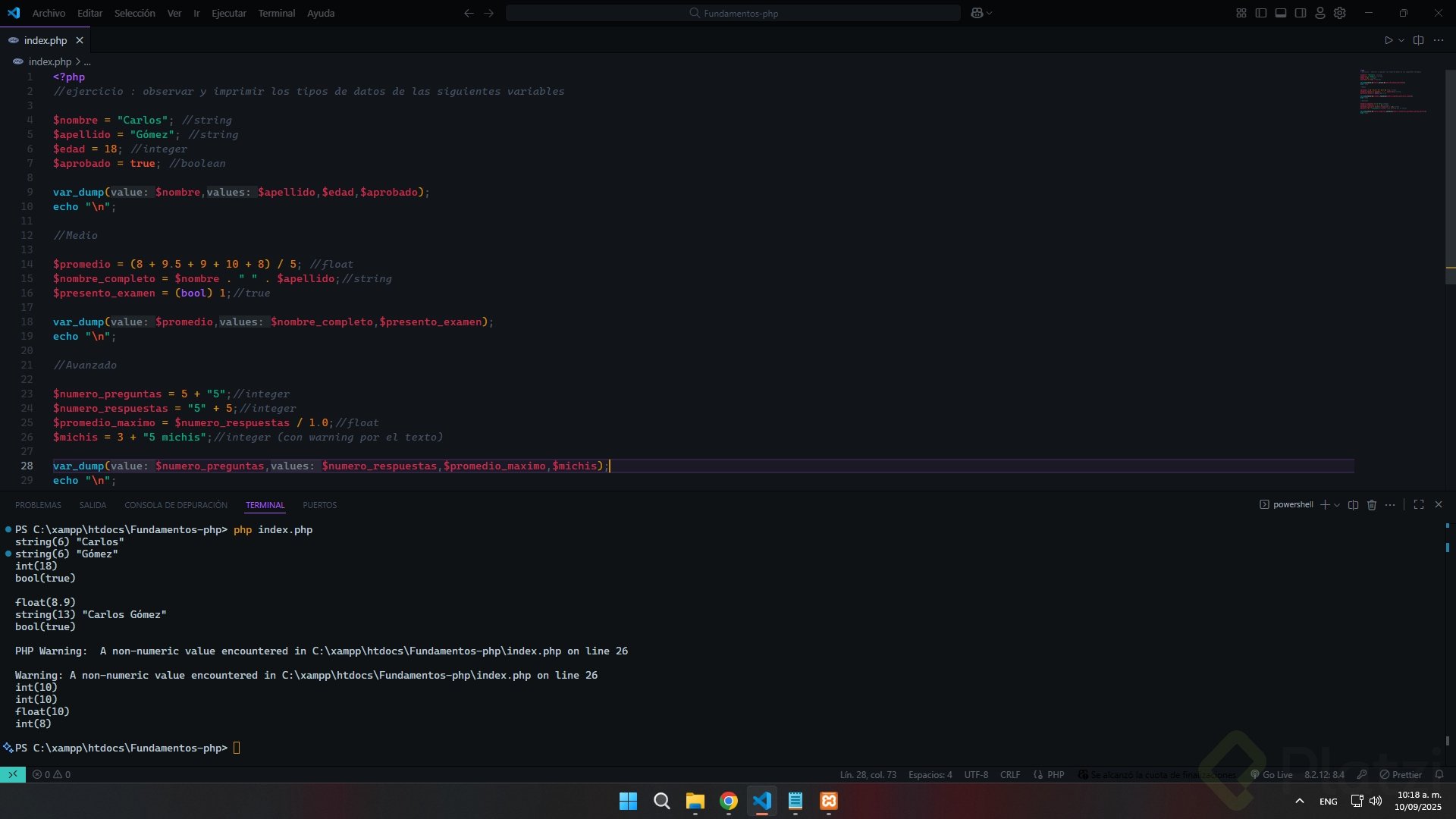The image size is (1456, 819).
Task: Open Customize Layout grid icon
Action: [1241, 13]
